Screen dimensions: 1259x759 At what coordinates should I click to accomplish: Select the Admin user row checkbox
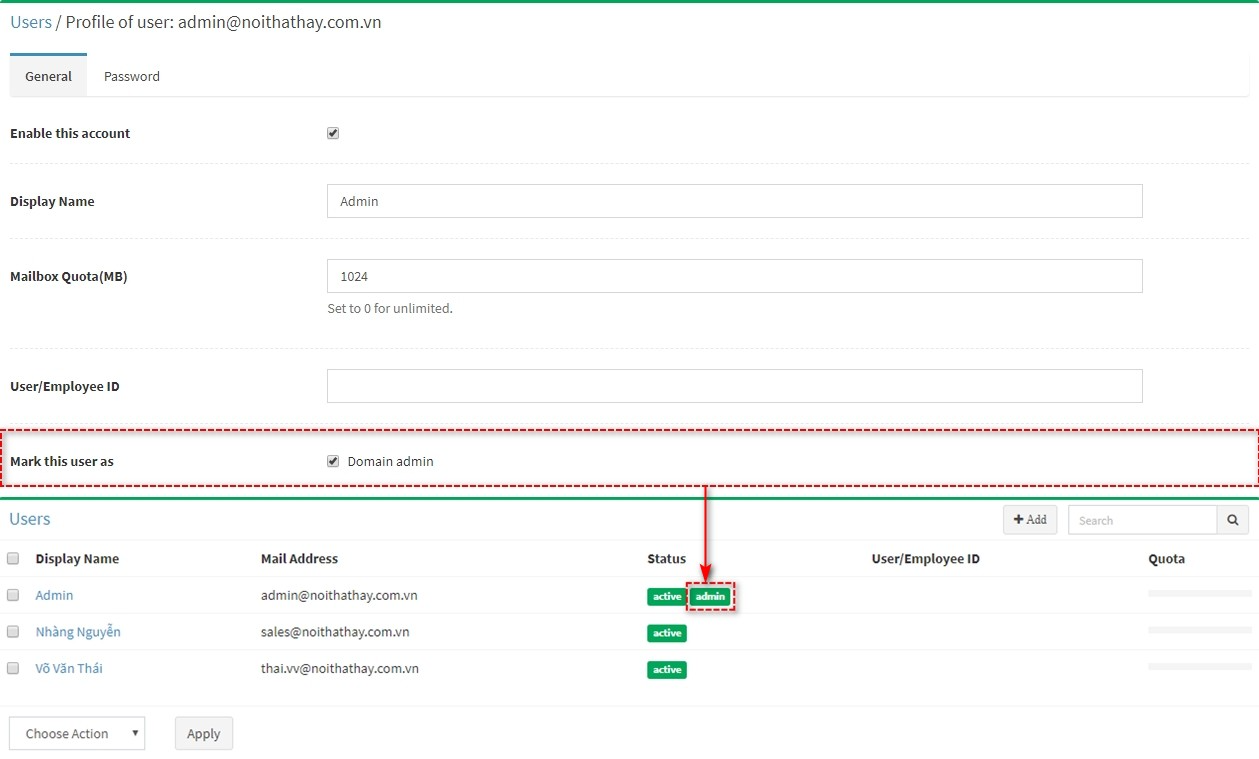pyautogui.click(x=13, y=595)
